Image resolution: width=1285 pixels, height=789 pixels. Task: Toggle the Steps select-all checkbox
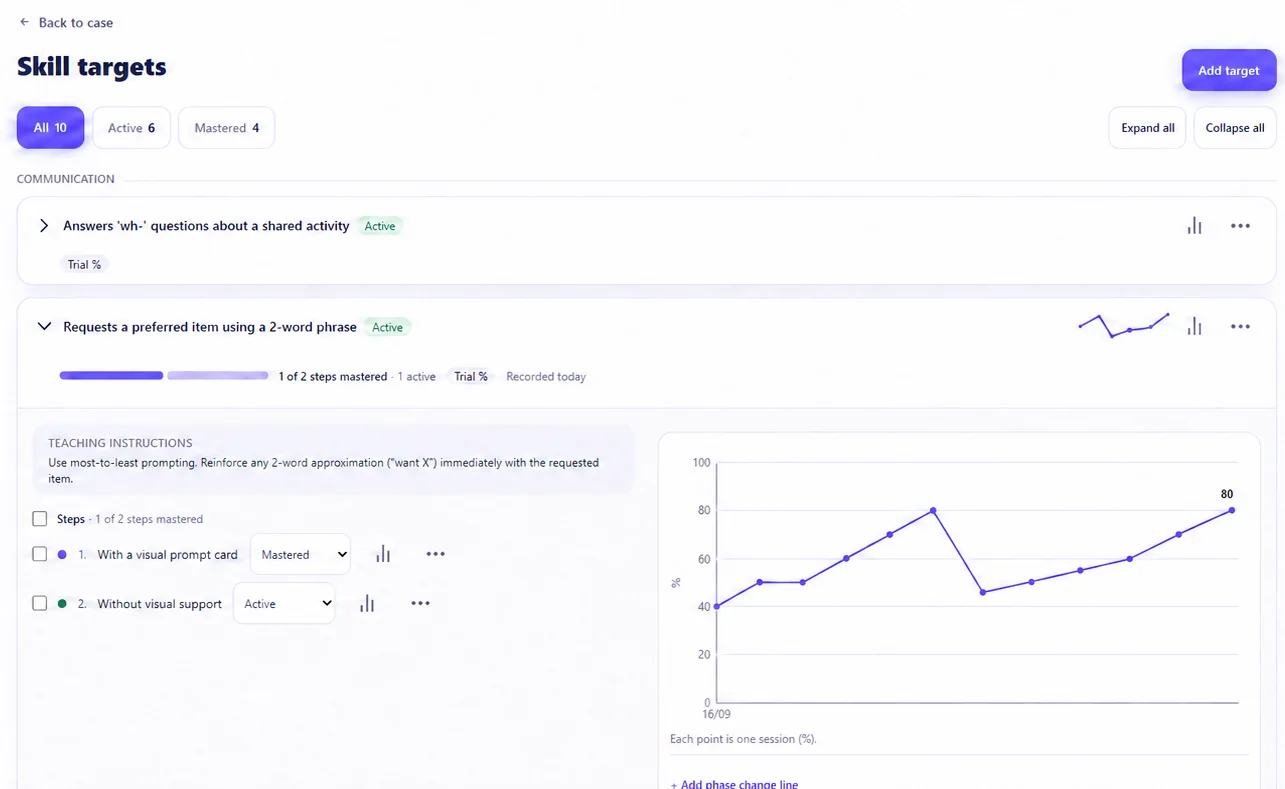[x=40, y=519]
